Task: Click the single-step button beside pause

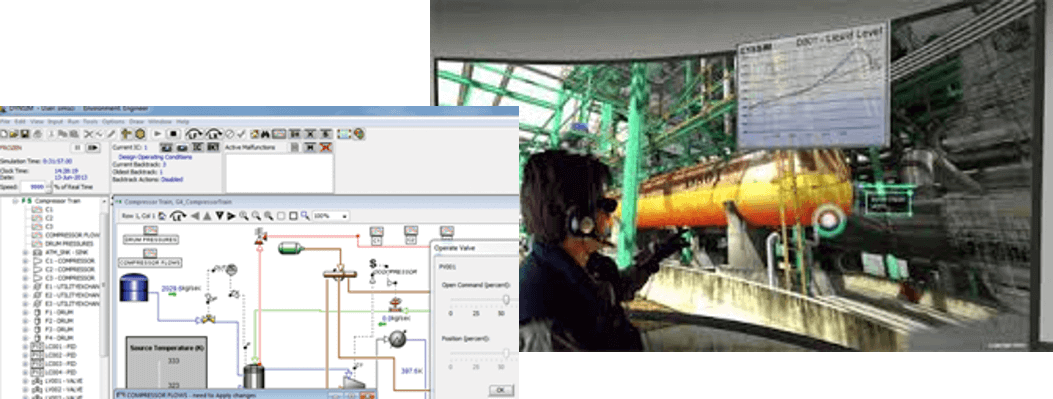Action: (93, 147)
